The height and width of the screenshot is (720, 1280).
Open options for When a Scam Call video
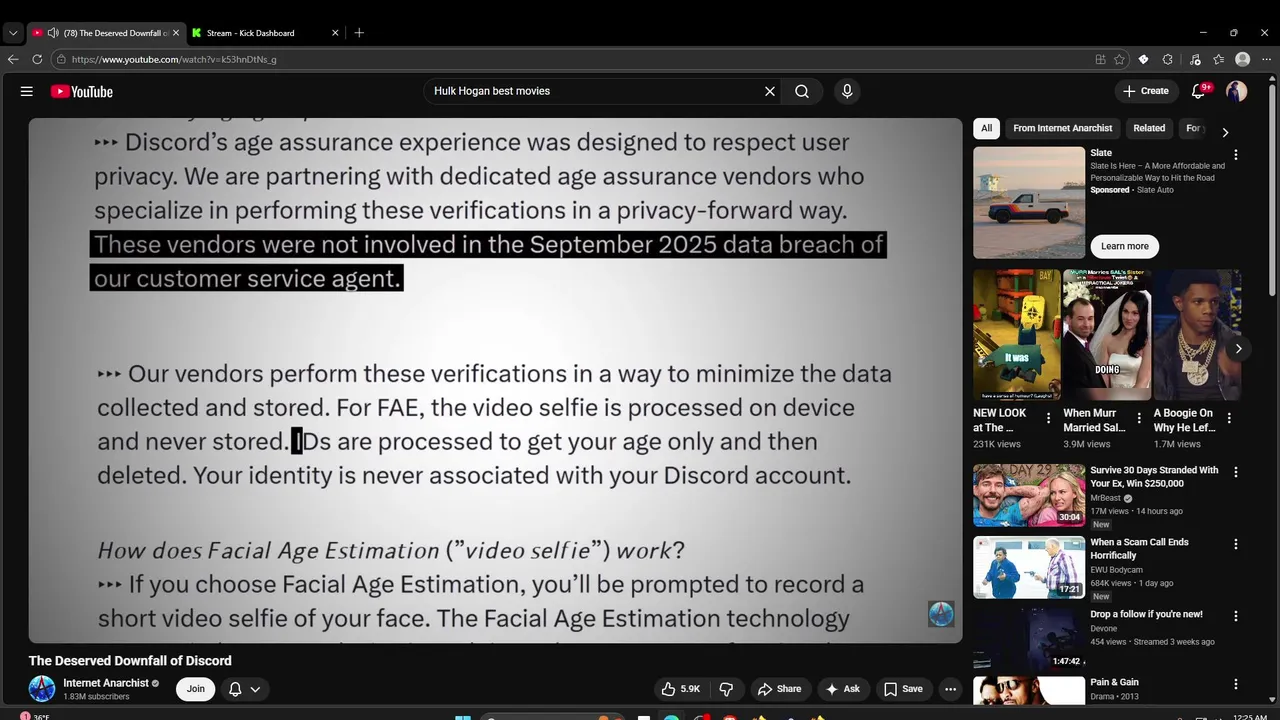click(x=1236, y=544)
